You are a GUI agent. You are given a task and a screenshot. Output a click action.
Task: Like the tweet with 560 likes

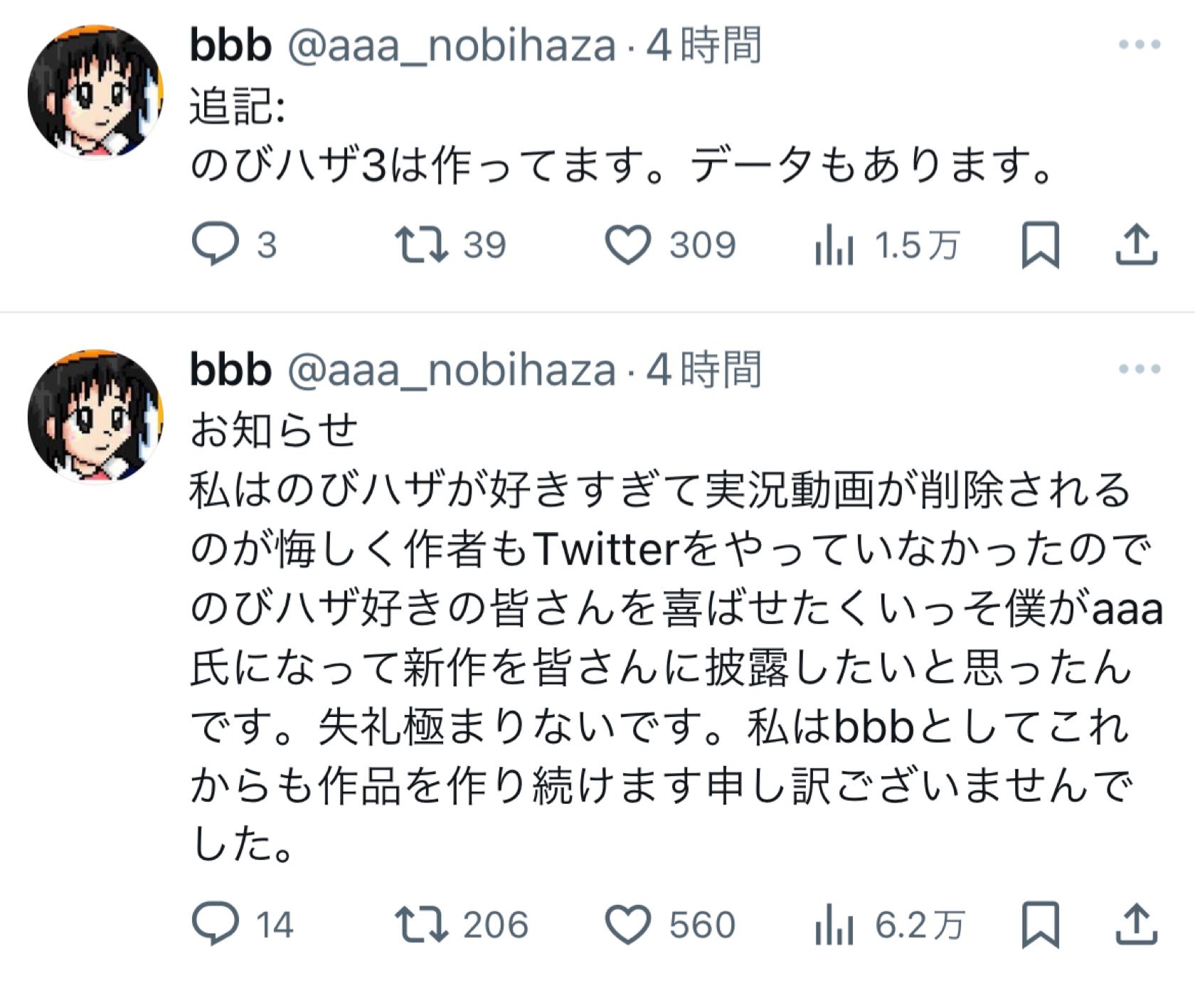627,924
